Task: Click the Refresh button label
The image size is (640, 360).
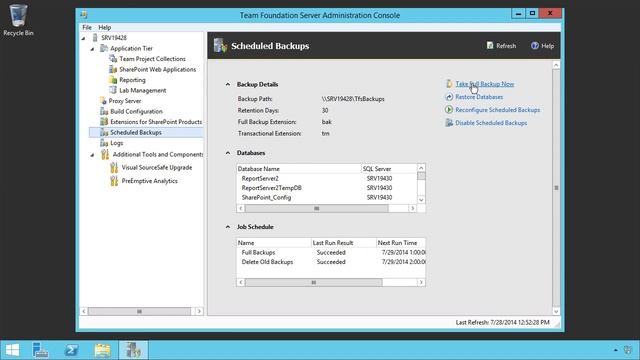Action: coord(506,46)
